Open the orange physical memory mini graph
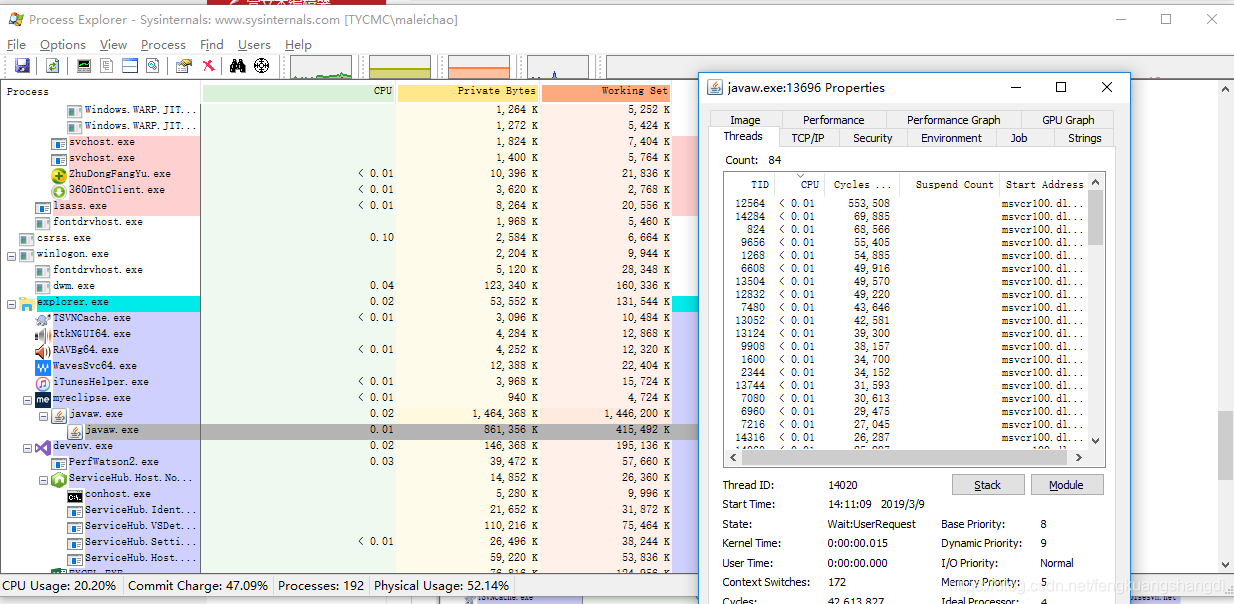The width and height of the screenshot is (1234, 604). tap(479, 67)
